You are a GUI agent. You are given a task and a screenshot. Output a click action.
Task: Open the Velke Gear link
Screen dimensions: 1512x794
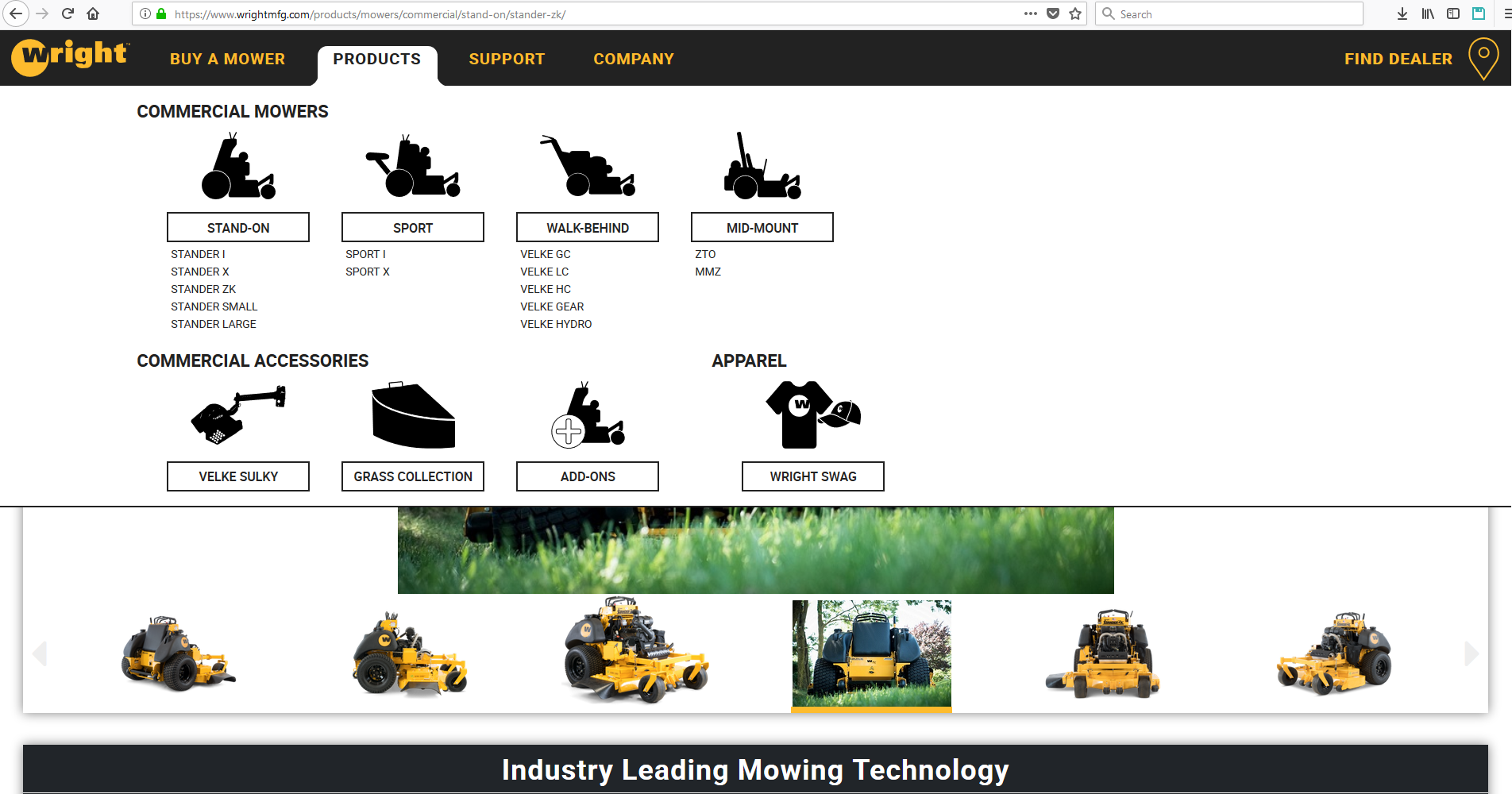click(x=552, y=306)
